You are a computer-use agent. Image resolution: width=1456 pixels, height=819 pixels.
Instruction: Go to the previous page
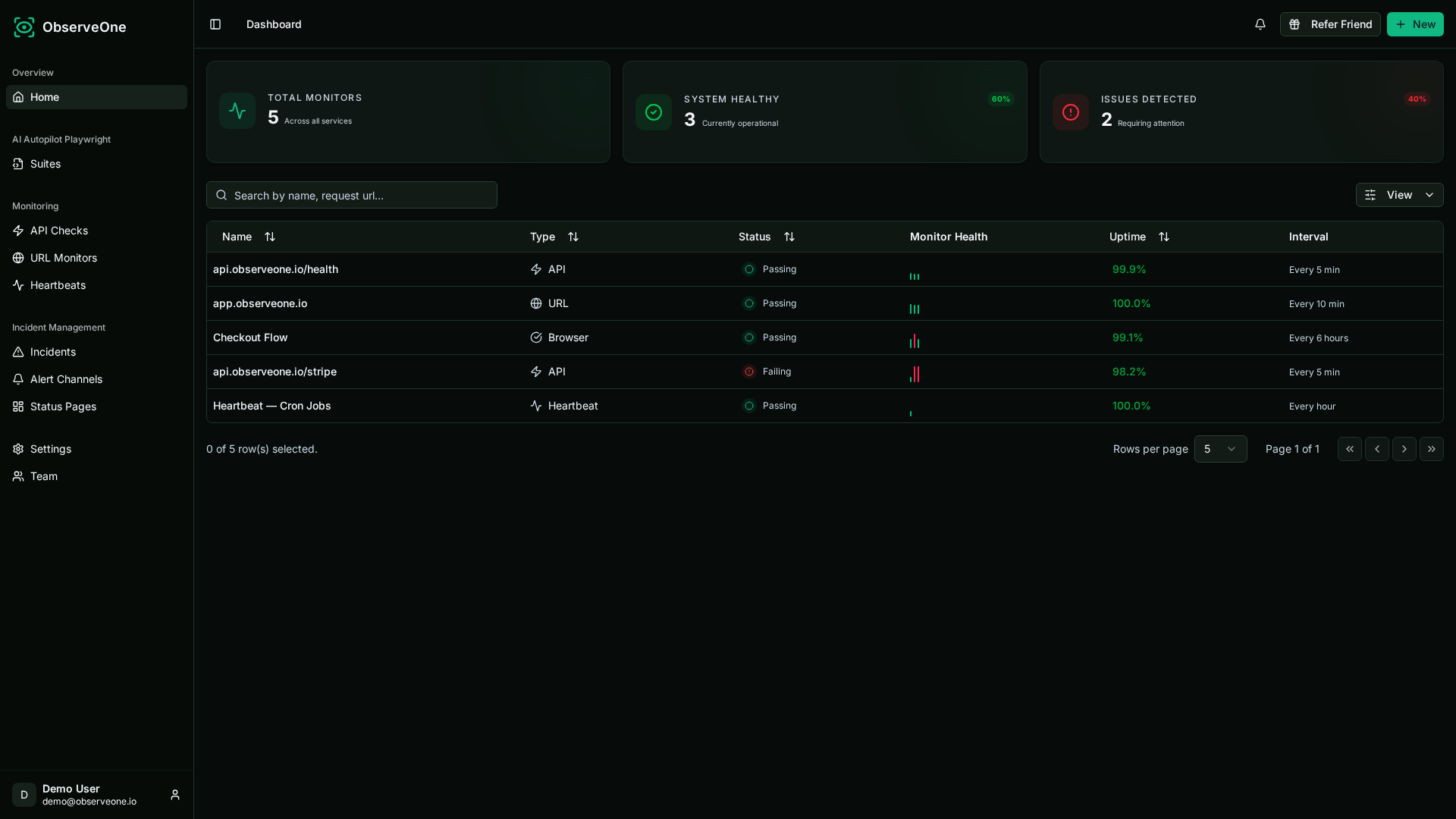tap(1377, 449)
